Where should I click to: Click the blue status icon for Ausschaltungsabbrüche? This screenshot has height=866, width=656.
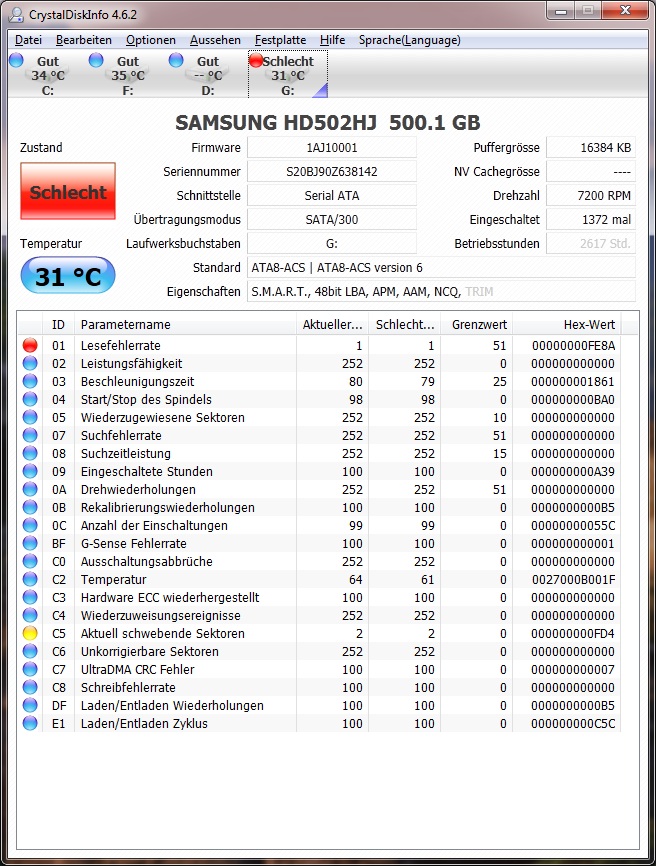coord(30,561)
